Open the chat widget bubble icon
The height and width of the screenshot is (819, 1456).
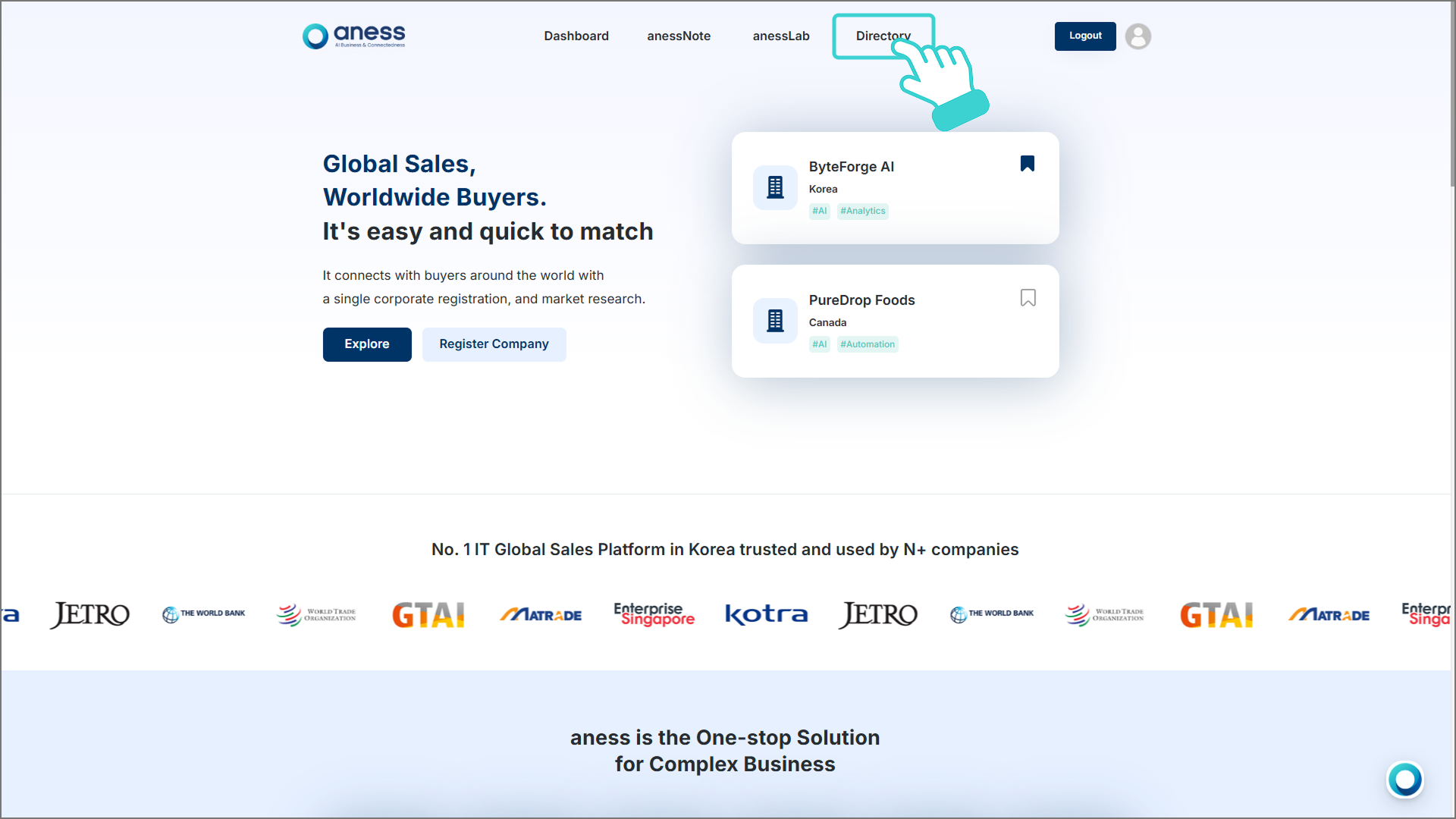coord(1404,780)
